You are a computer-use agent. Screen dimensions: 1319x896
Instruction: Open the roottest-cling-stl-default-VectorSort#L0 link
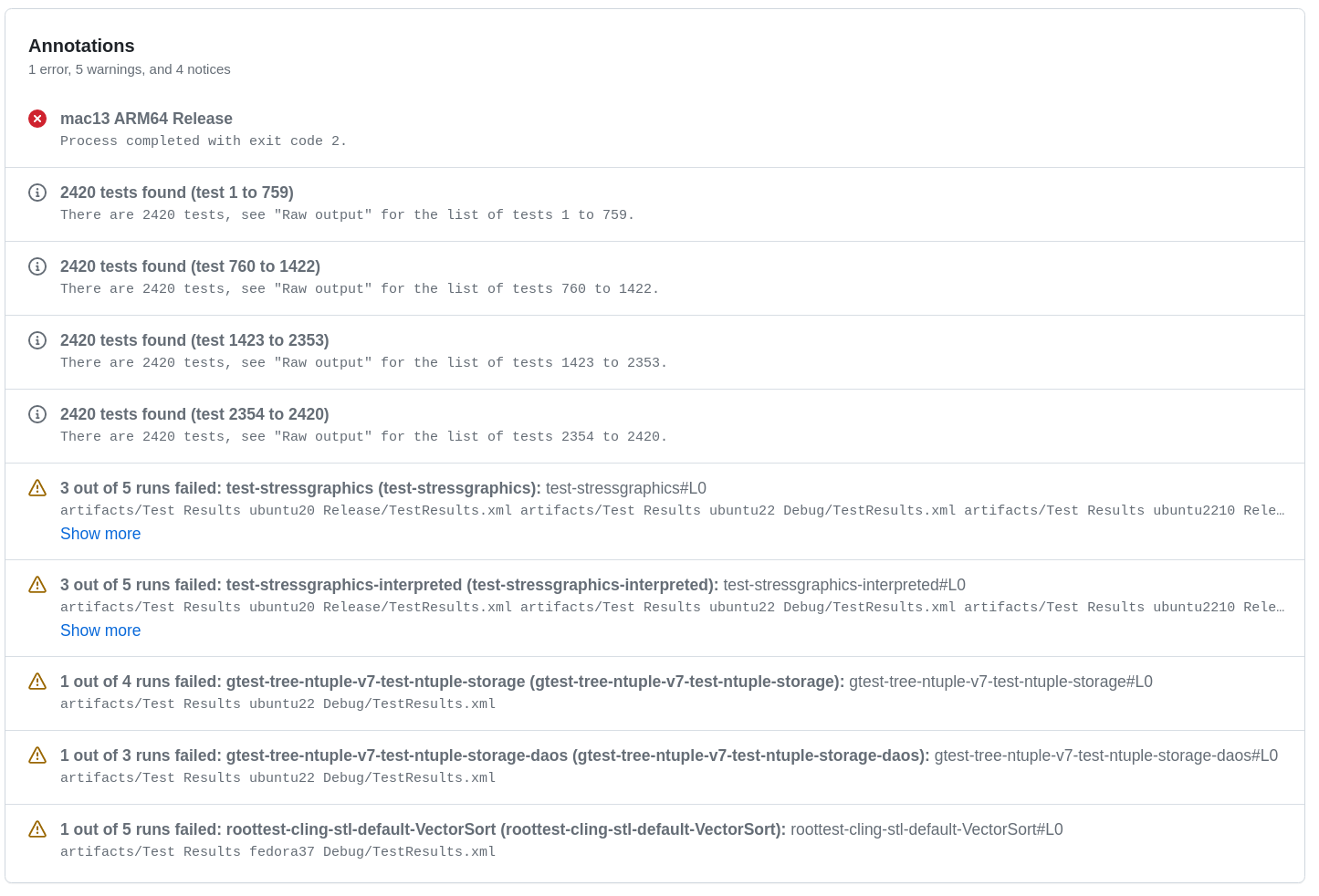click(926, 829)
